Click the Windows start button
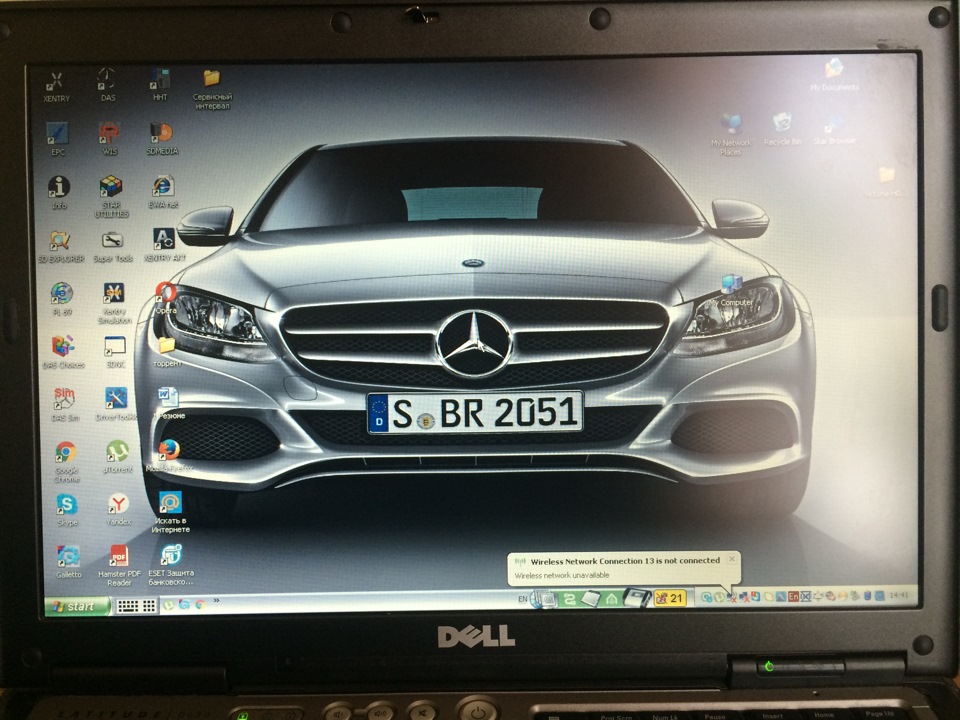The width and height of the screenshot is (960, 720). click(77, 606)
